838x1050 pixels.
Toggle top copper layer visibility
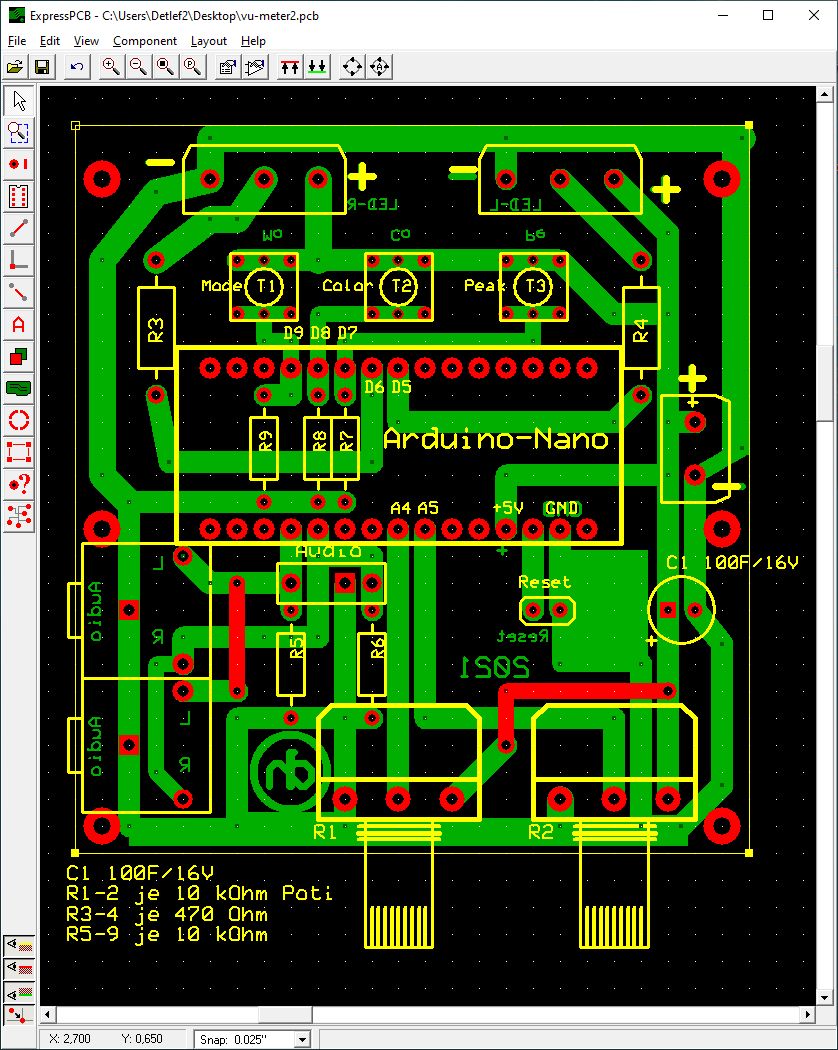(x=19, y=968)
